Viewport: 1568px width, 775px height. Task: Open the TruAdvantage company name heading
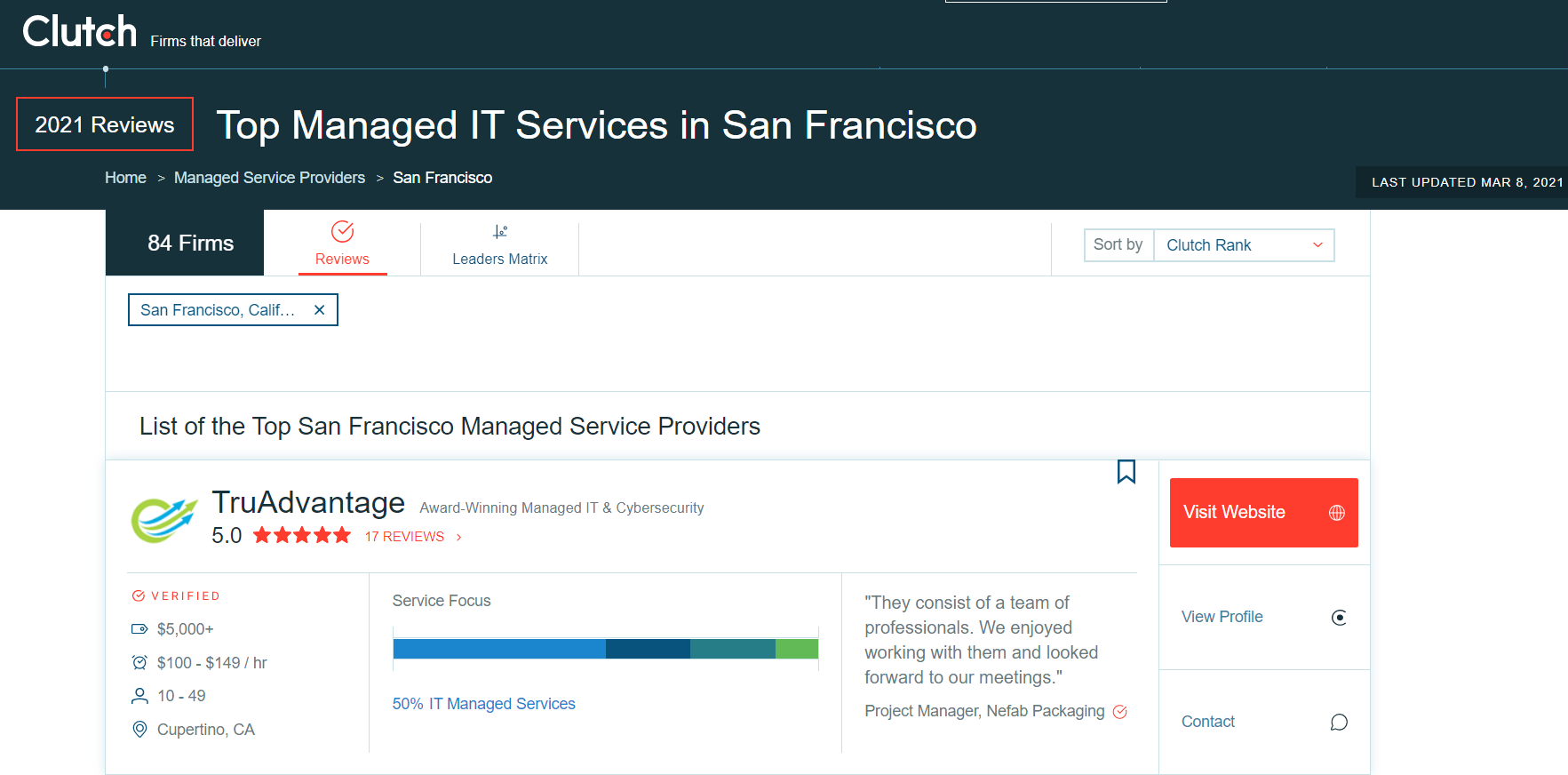[307, 503]
